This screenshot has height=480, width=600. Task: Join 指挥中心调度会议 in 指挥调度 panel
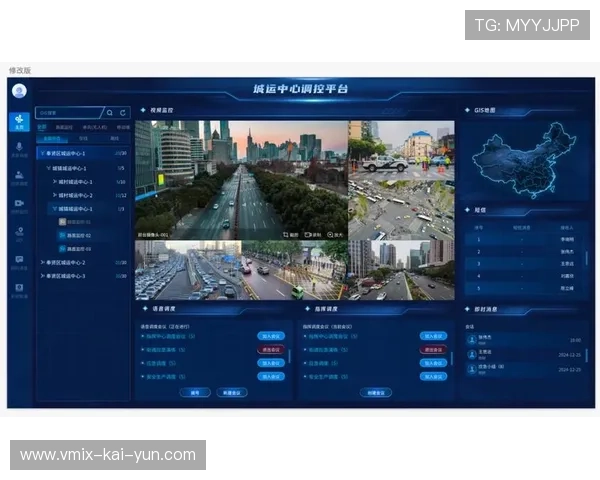[434, 336]
